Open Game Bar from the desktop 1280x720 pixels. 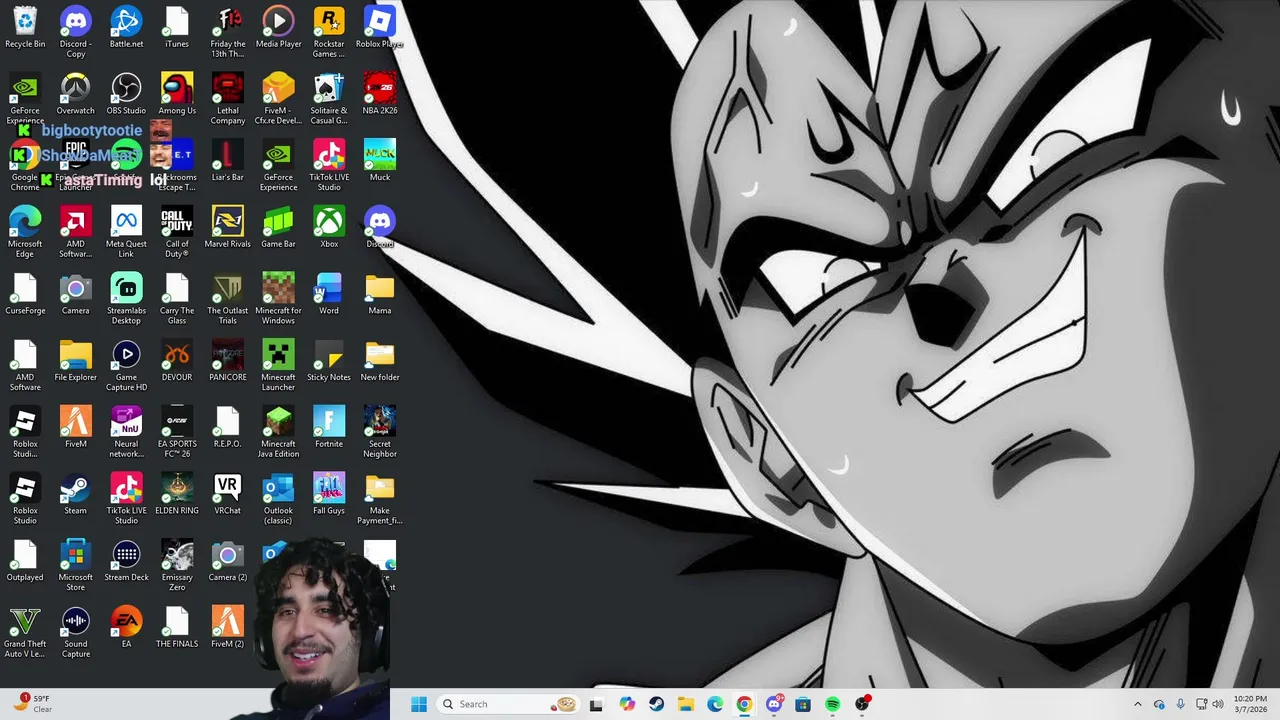278,228
